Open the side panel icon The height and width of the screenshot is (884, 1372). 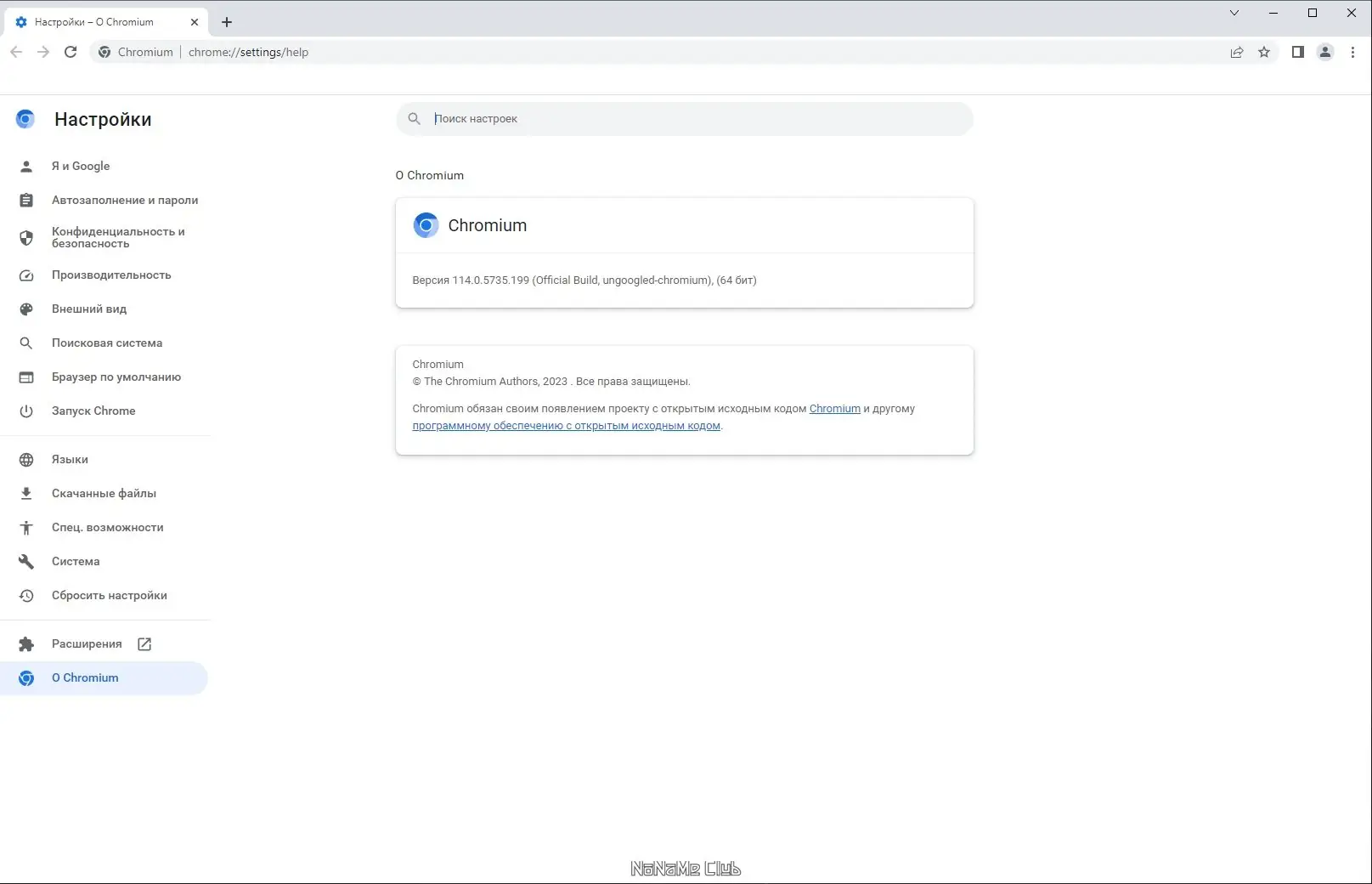(x=1297, y=52)
